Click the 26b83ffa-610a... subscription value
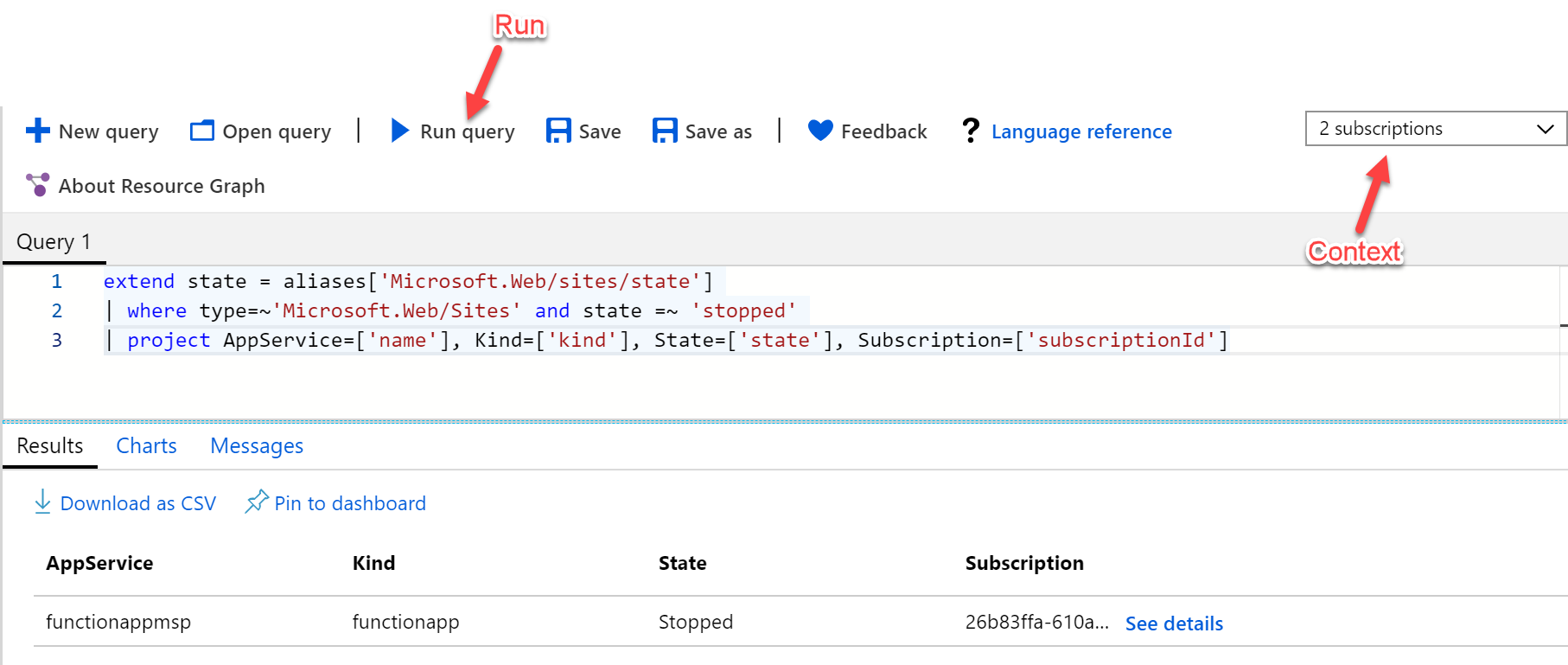 (1036, 622)
